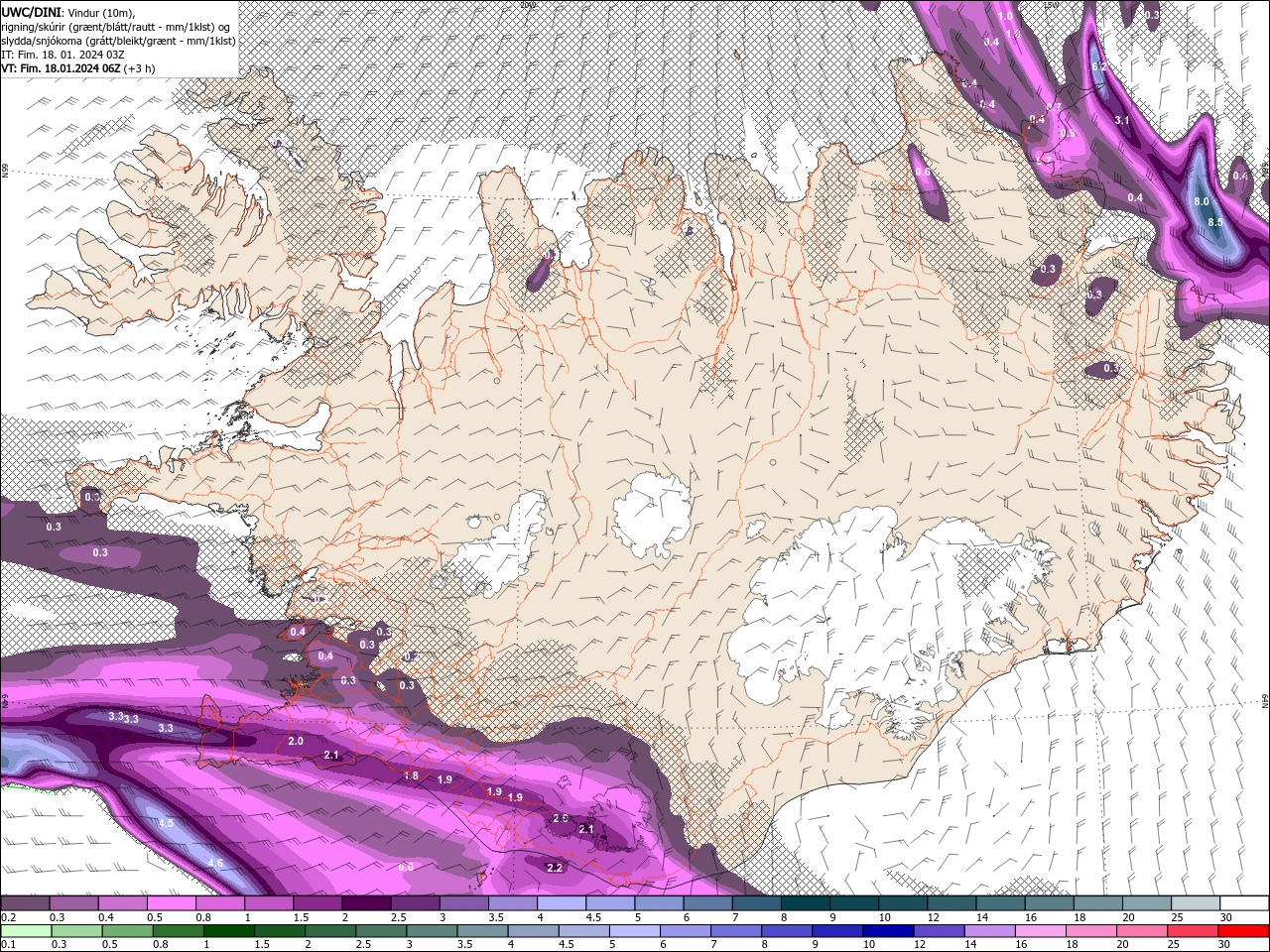Select the 0.3 swatch in the upper legend row
This screenshot has width=1270, height=952.
[x=73, y=903]
